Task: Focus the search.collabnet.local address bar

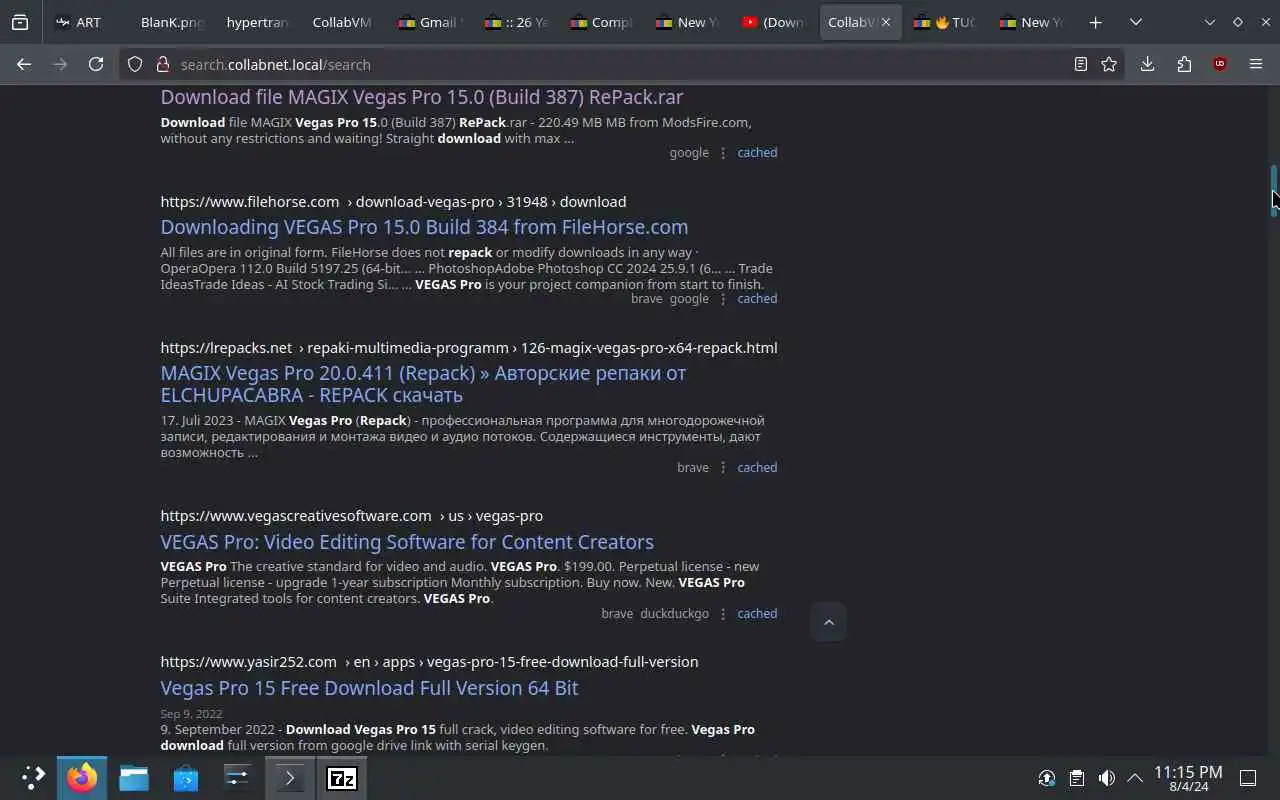Action: pos(620,64)
